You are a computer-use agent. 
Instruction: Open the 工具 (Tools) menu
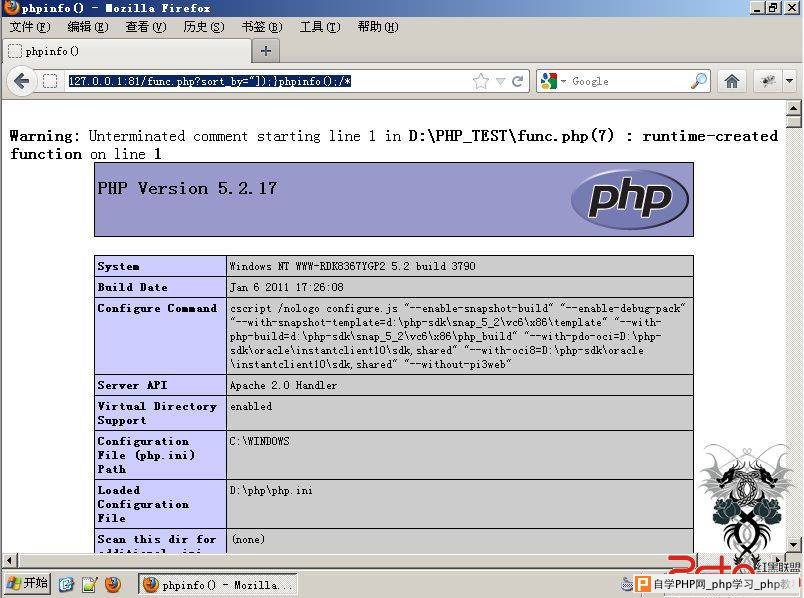click(320, 27)
